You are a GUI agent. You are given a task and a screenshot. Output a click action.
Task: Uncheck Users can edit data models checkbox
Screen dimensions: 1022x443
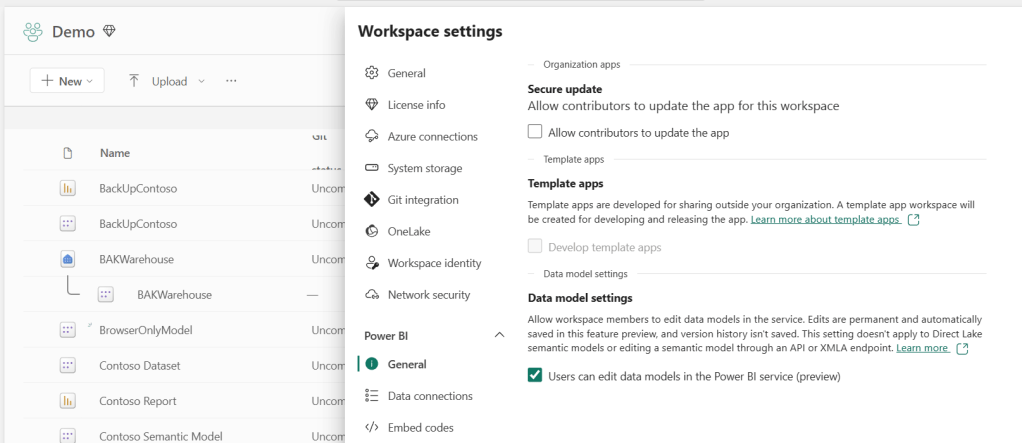click(x=535, y=376)
